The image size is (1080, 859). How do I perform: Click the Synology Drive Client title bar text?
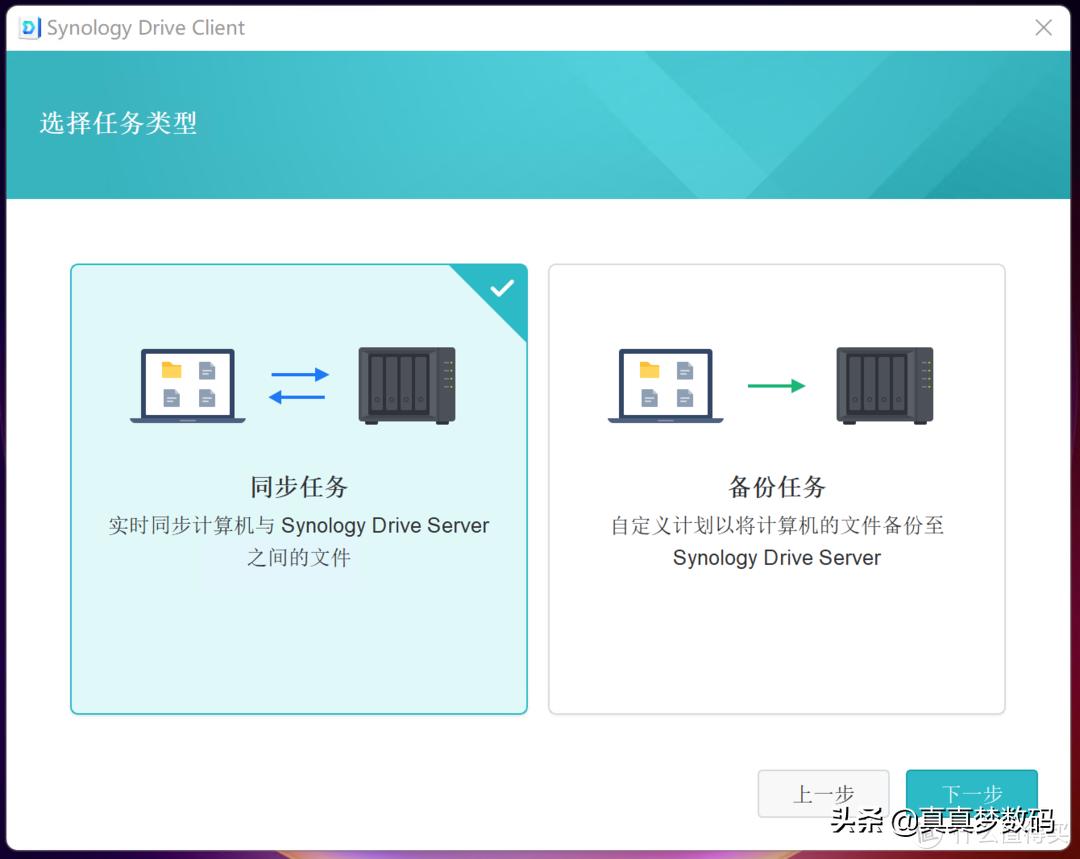pyautogui.click(x=145, y=28)
